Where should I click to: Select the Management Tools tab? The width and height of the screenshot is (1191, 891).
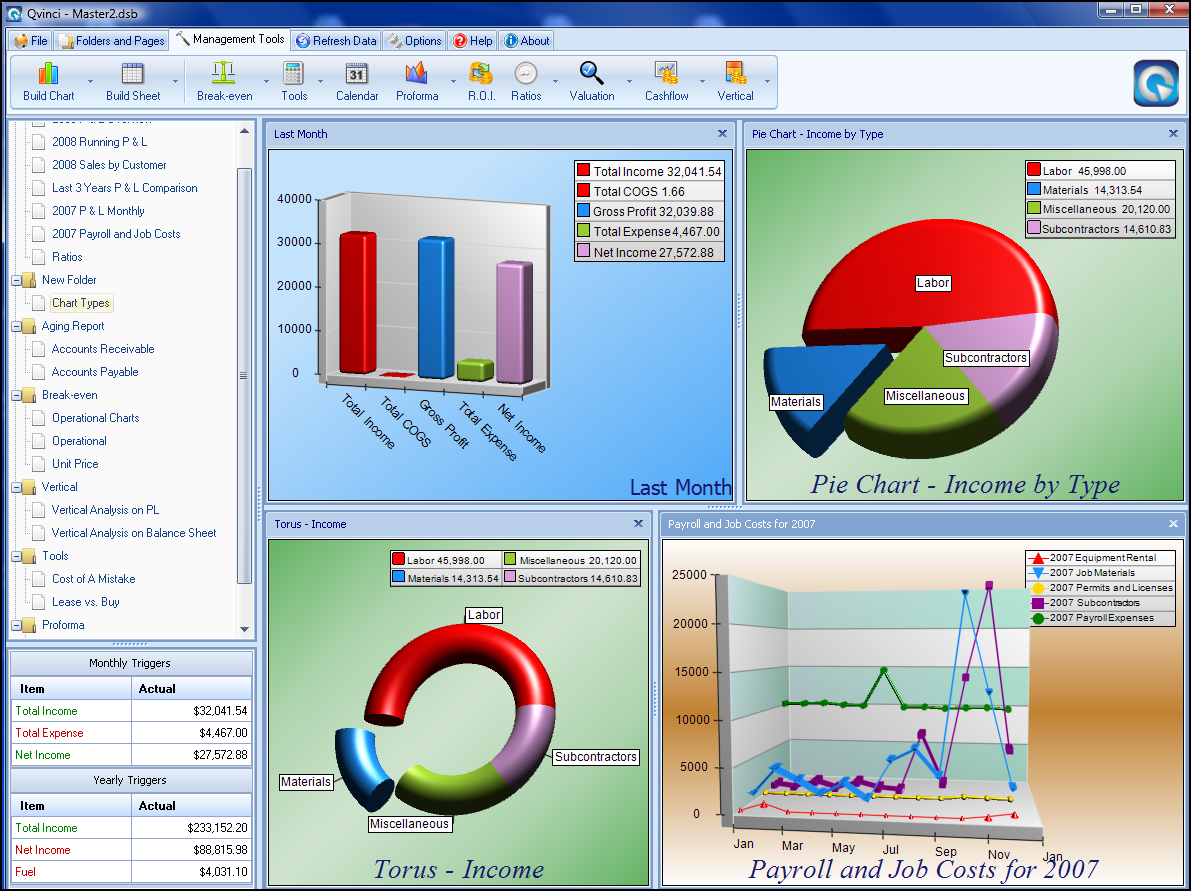(x=230, y=39)
